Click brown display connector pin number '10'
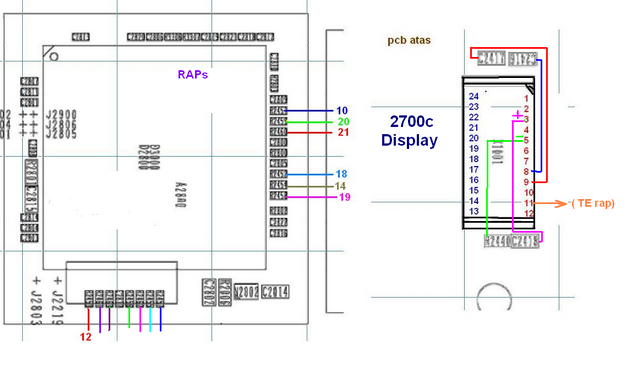 pyautogui.click(x=529, y=193)
